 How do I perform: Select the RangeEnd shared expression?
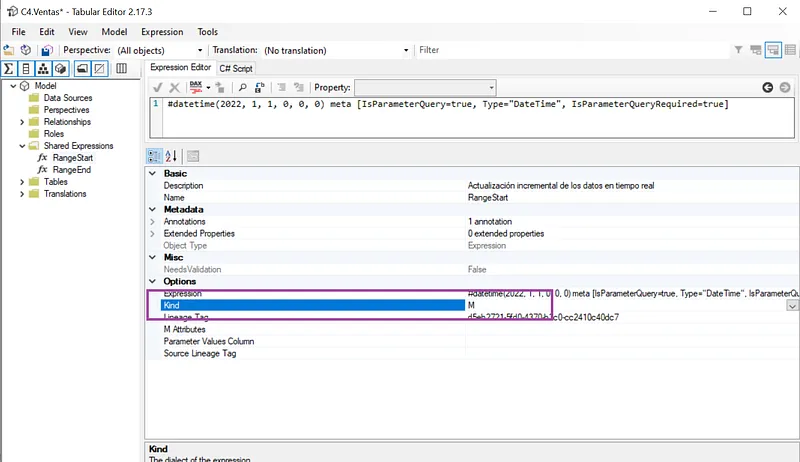[71, 170]
